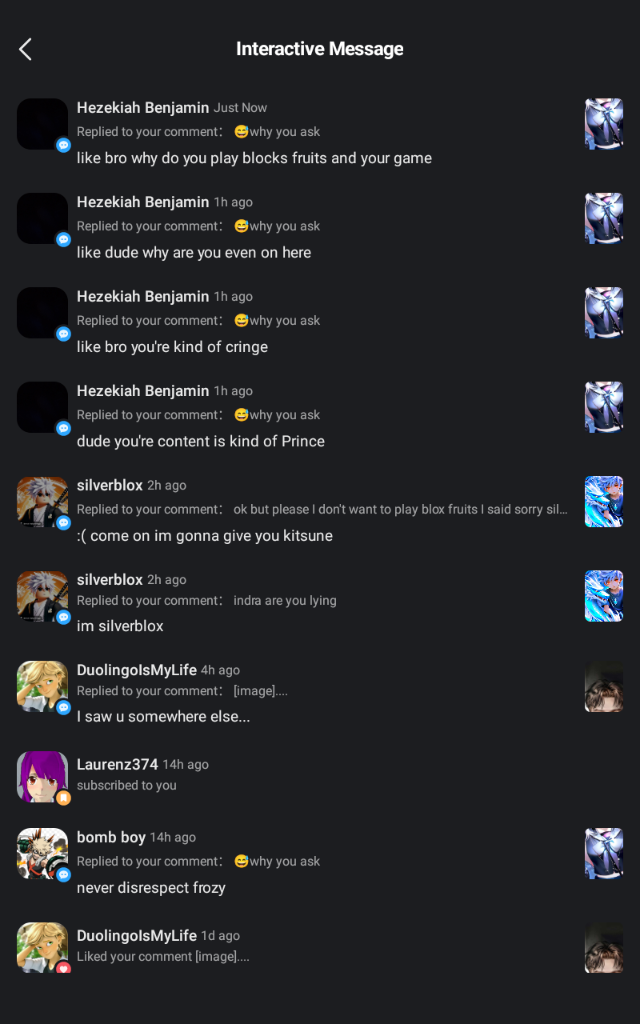Image resolution: width=640 pixels, height=1024 pixels.
Task: Open post thumbnail beside 'Liked your comment'
Action: pos(603,948)
